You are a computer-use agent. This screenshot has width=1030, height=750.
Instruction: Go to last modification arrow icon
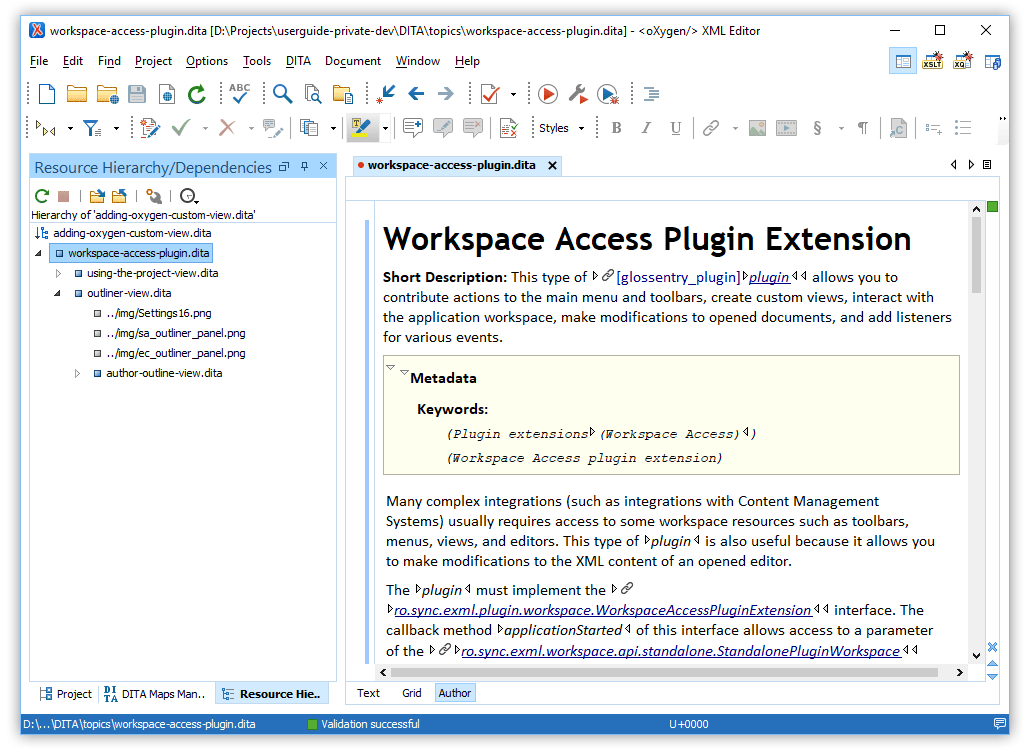pos(386,94)
